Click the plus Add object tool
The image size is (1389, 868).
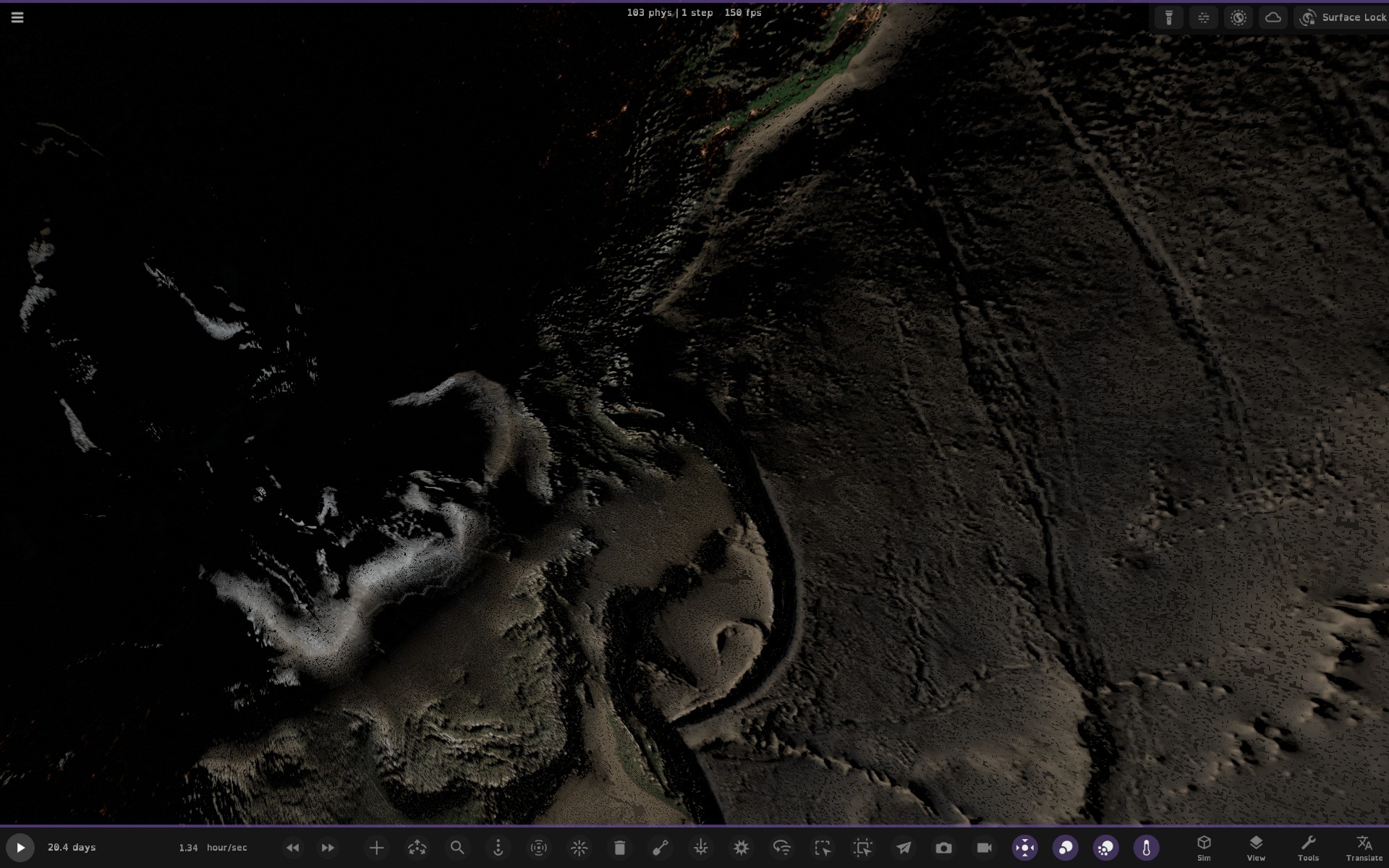coord(376,848)
